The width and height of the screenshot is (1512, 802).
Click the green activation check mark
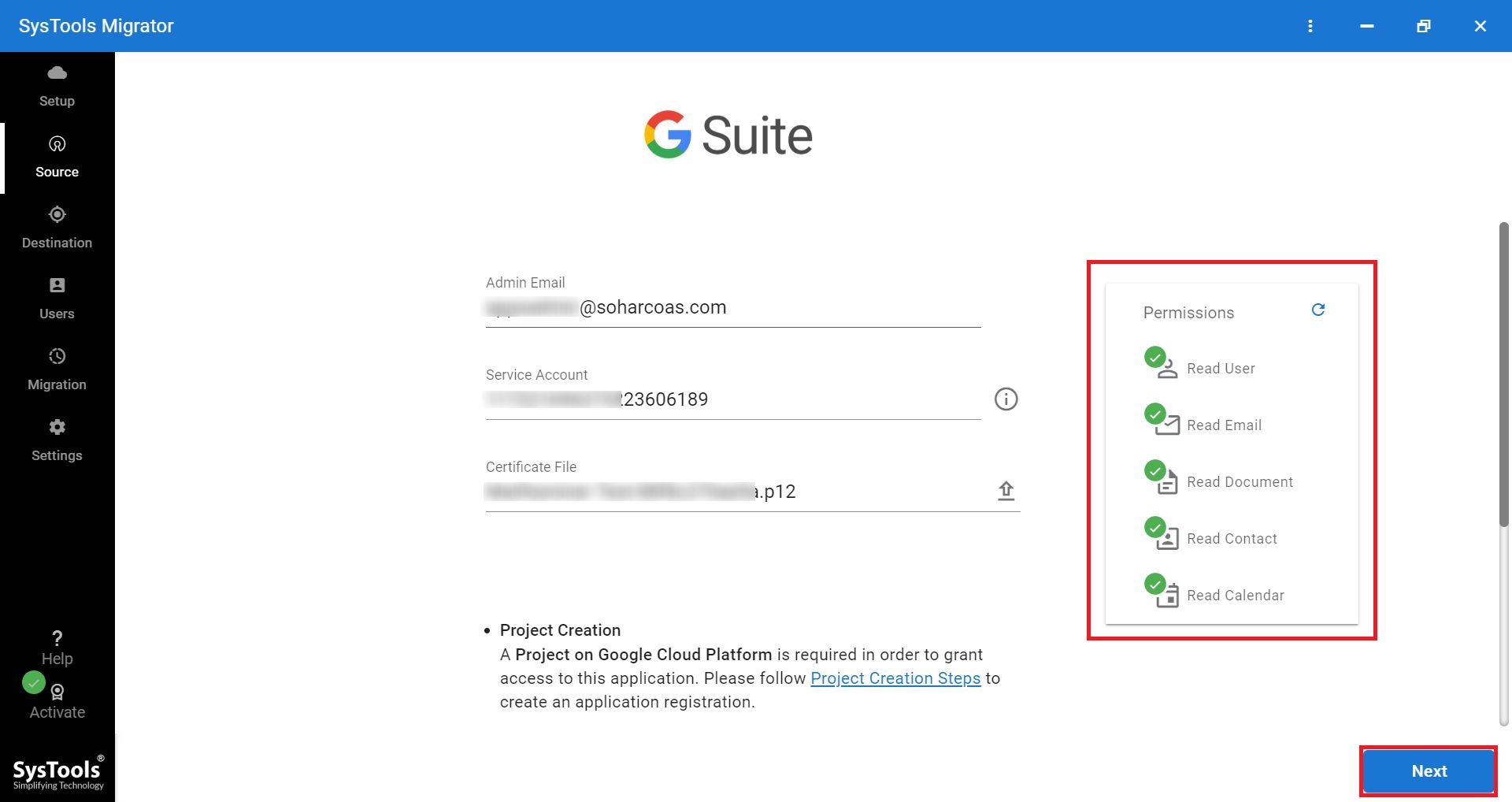point(33,682)
